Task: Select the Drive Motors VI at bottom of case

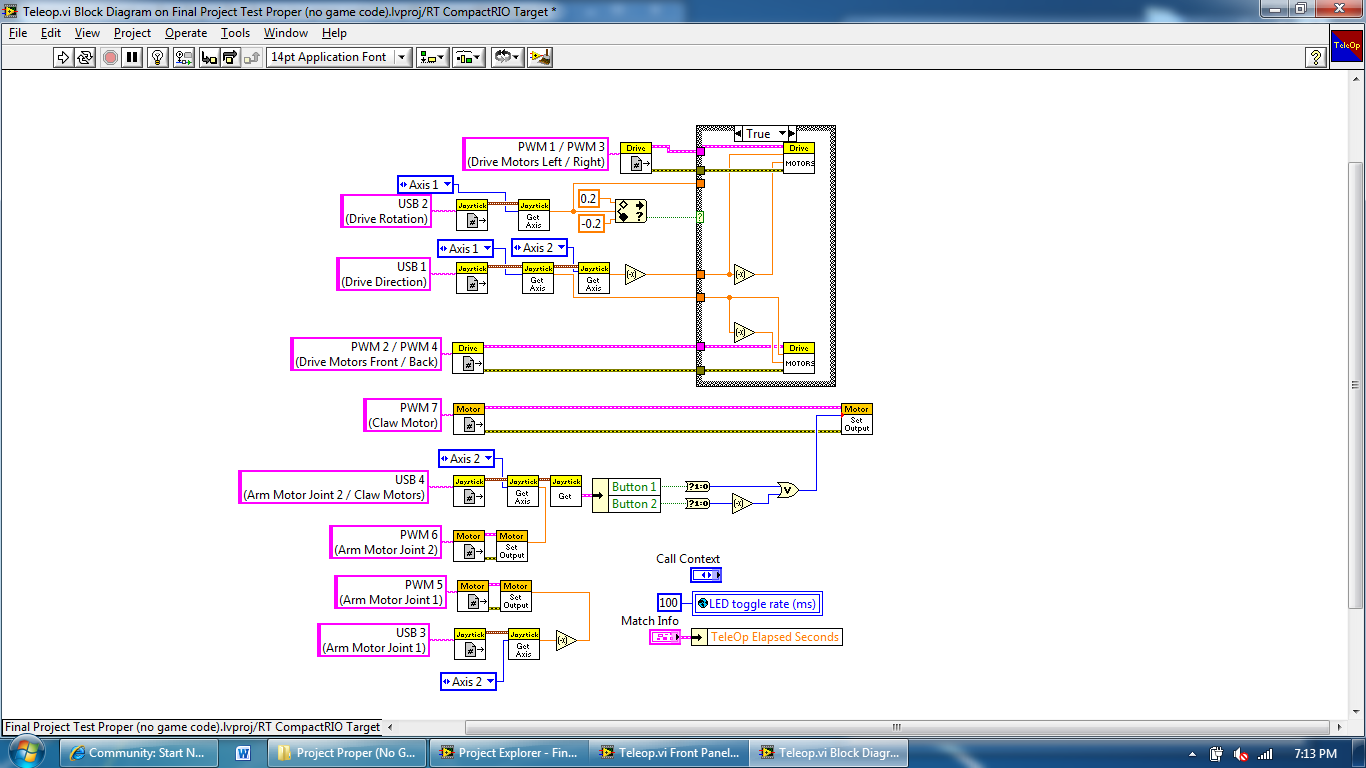Action: (799, 358)
